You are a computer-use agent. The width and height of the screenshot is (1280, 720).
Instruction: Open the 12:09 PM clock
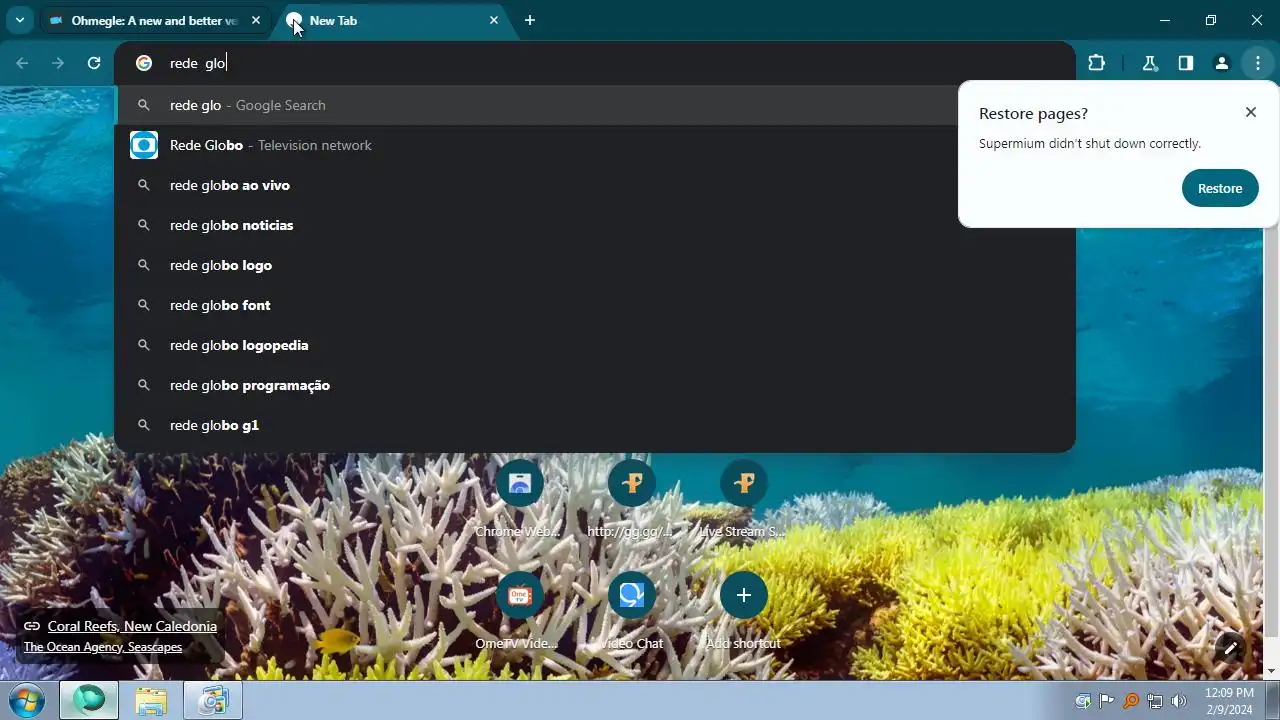click(1229, 700)
